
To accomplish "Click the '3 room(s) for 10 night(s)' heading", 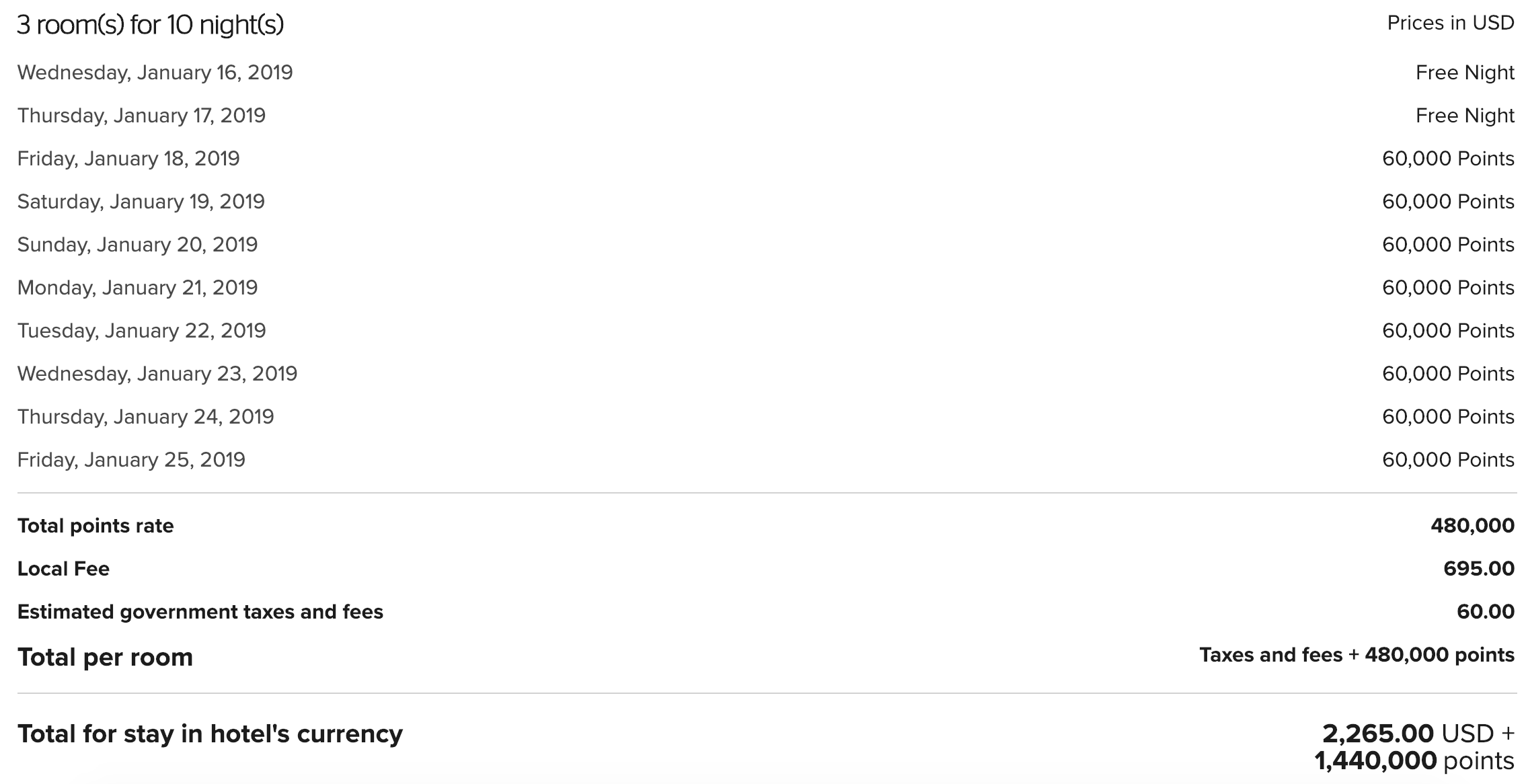I will coord(150,25).
